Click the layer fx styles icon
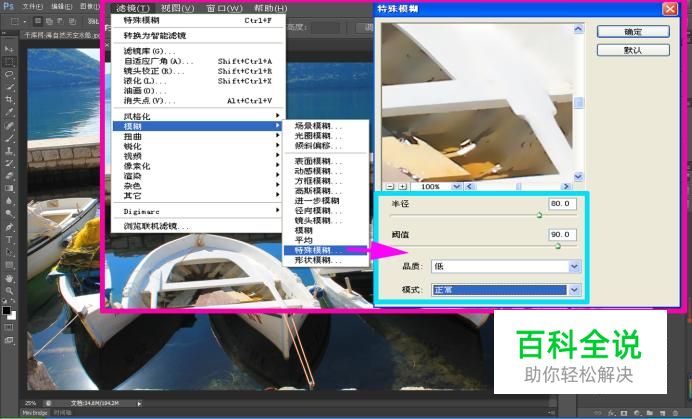 tap(612, 414)
